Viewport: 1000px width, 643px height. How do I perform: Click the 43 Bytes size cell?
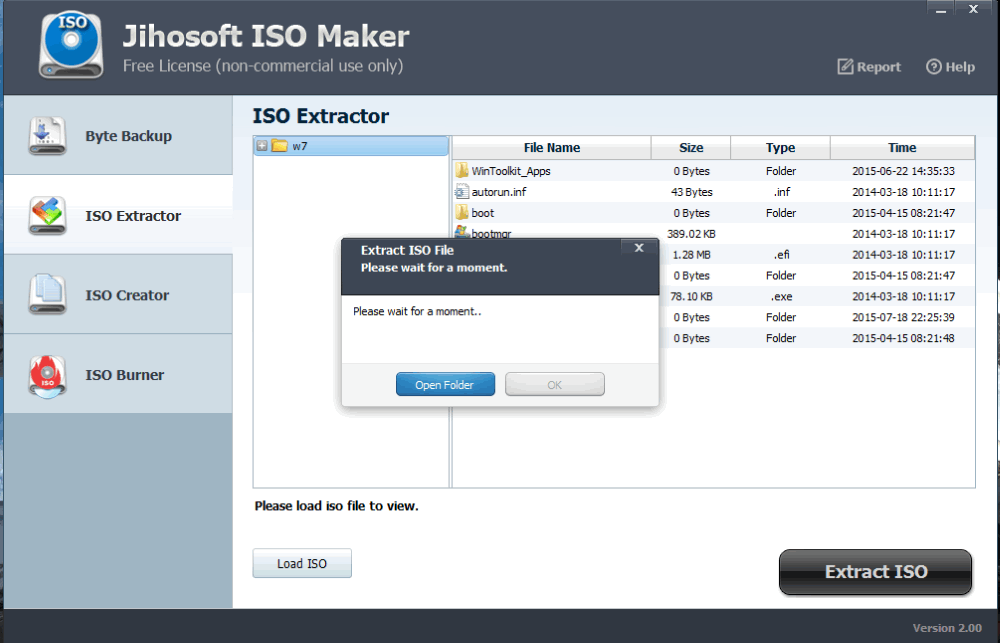tap(691, 192)
